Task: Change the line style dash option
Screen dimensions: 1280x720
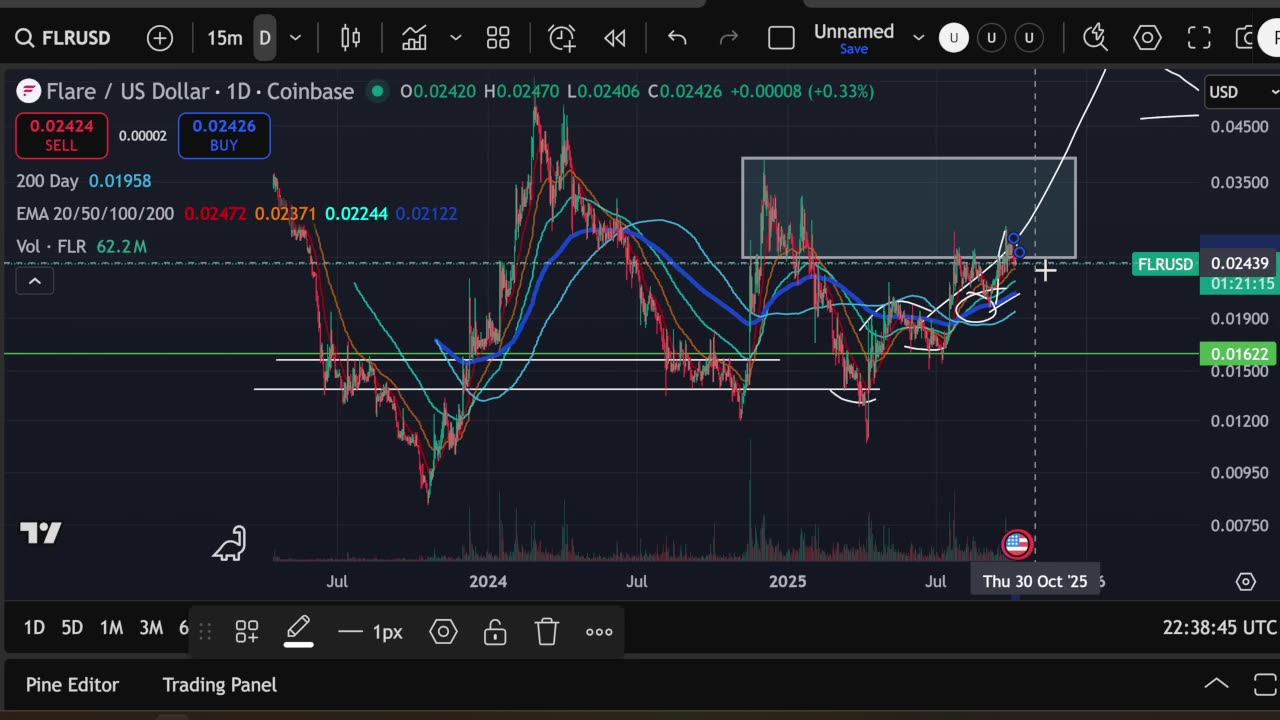Action: pos(369,632)
